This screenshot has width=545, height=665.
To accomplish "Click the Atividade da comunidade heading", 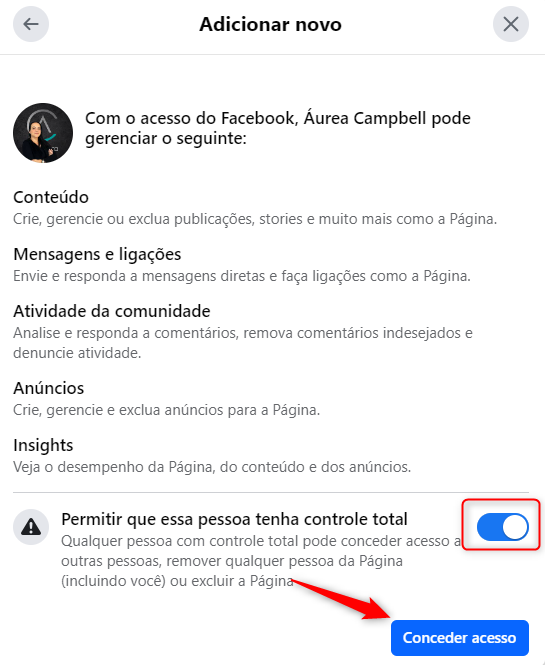I will pos(112,311).
